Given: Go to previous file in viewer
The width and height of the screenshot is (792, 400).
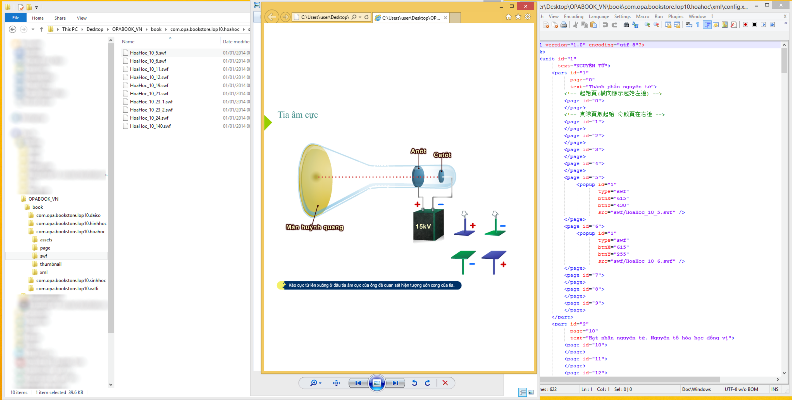Looking at the screenshot, I should pyautogui.click(x=357, y=383).
